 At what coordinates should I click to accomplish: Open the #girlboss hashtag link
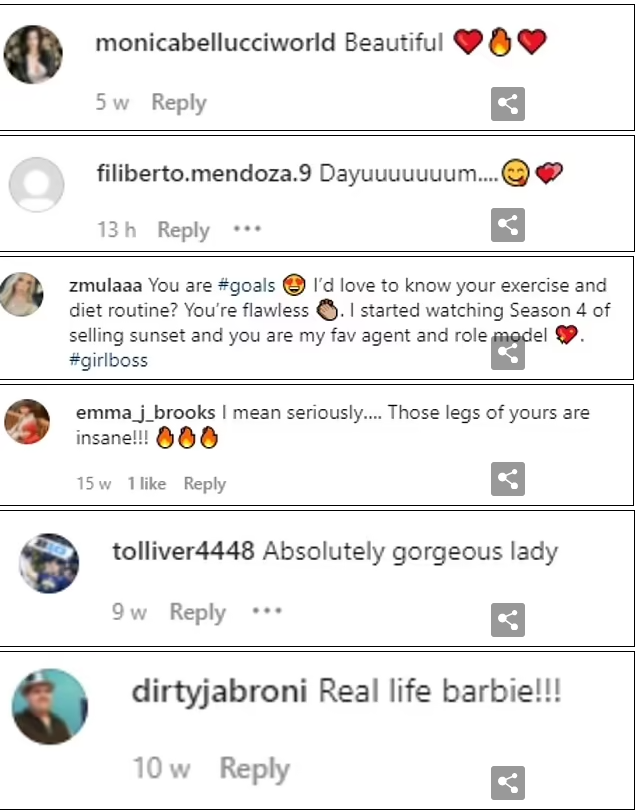[x=109, y=361]
